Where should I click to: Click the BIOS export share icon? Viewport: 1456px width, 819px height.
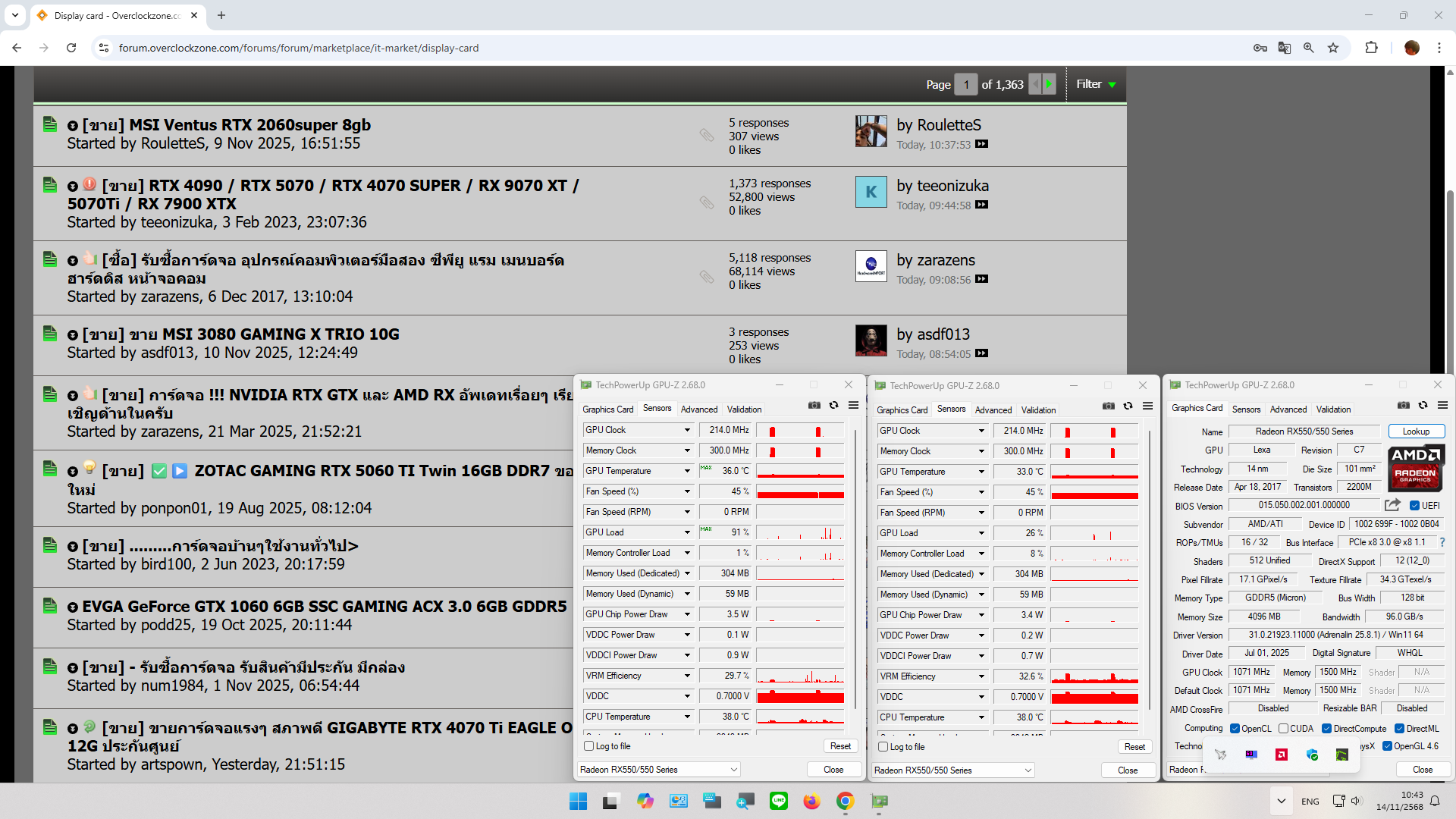tap(1392, 505)
